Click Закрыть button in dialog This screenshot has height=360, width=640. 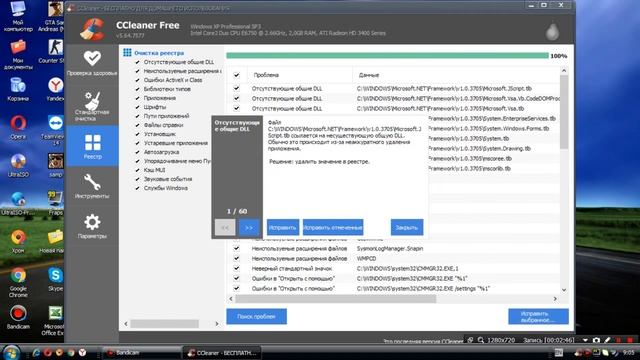pyautogui.click(x=407, y=227)
